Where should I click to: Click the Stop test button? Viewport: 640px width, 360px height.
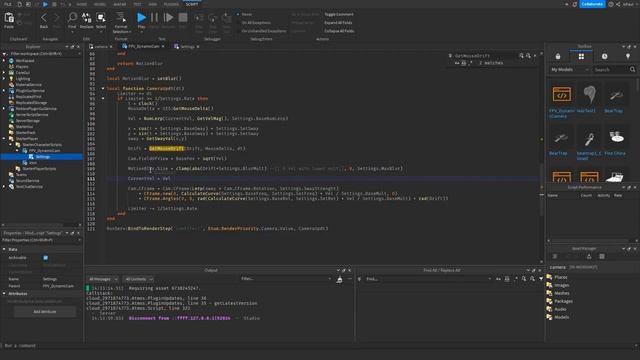[x=183, y=18]
